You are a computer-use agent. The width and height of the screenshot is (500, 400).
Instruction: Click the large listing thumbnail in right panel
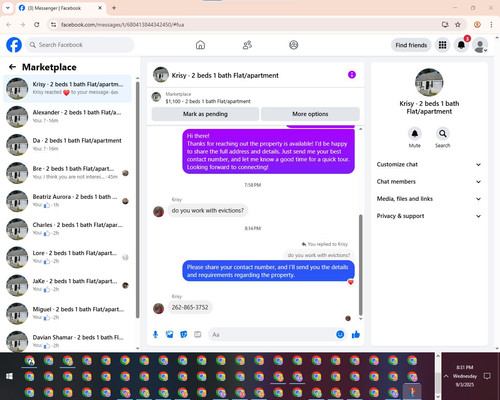[x=429, y=83]
